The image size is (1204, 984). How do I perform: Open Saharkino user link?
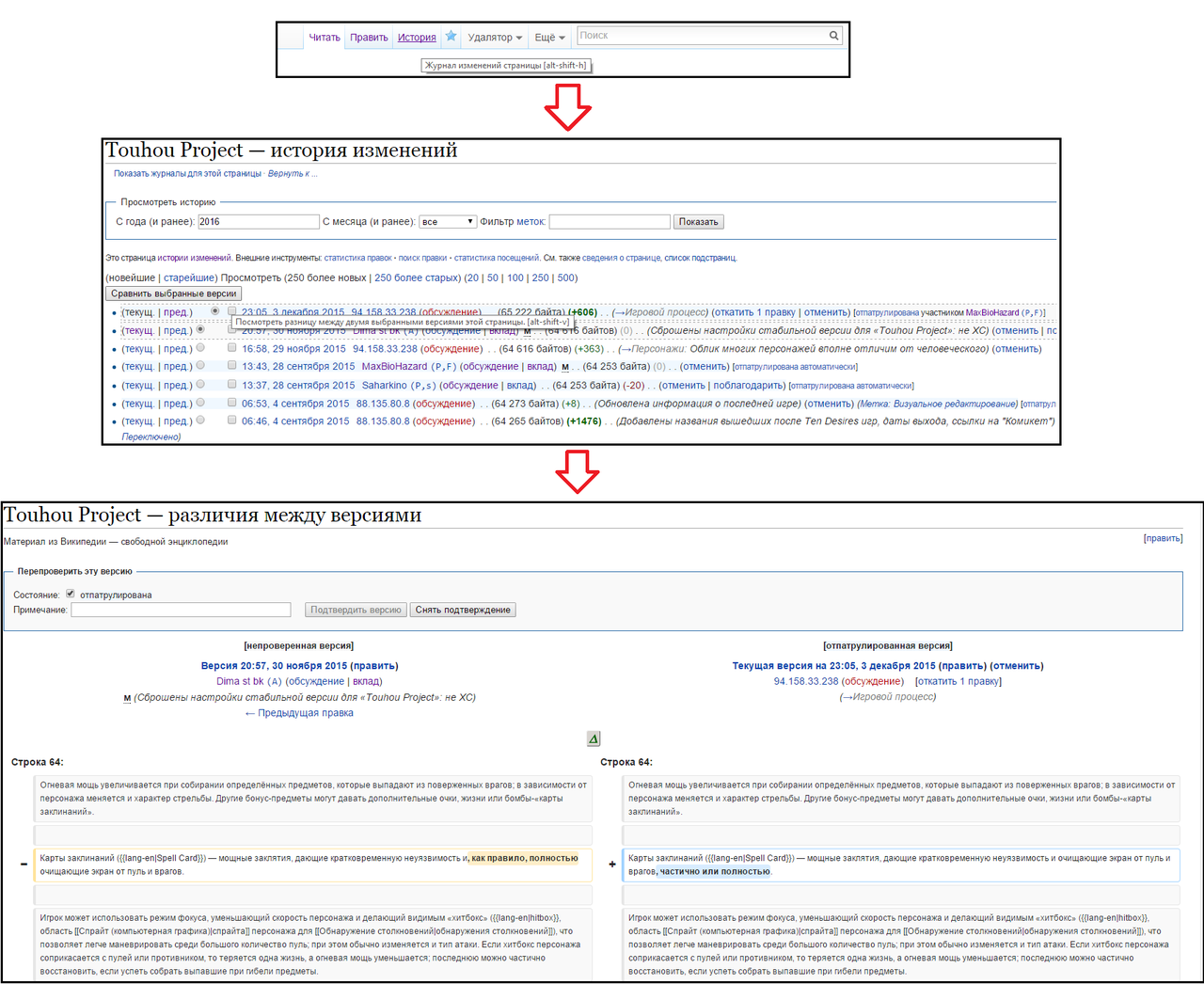pyautogui.click(x=385, y=386)
